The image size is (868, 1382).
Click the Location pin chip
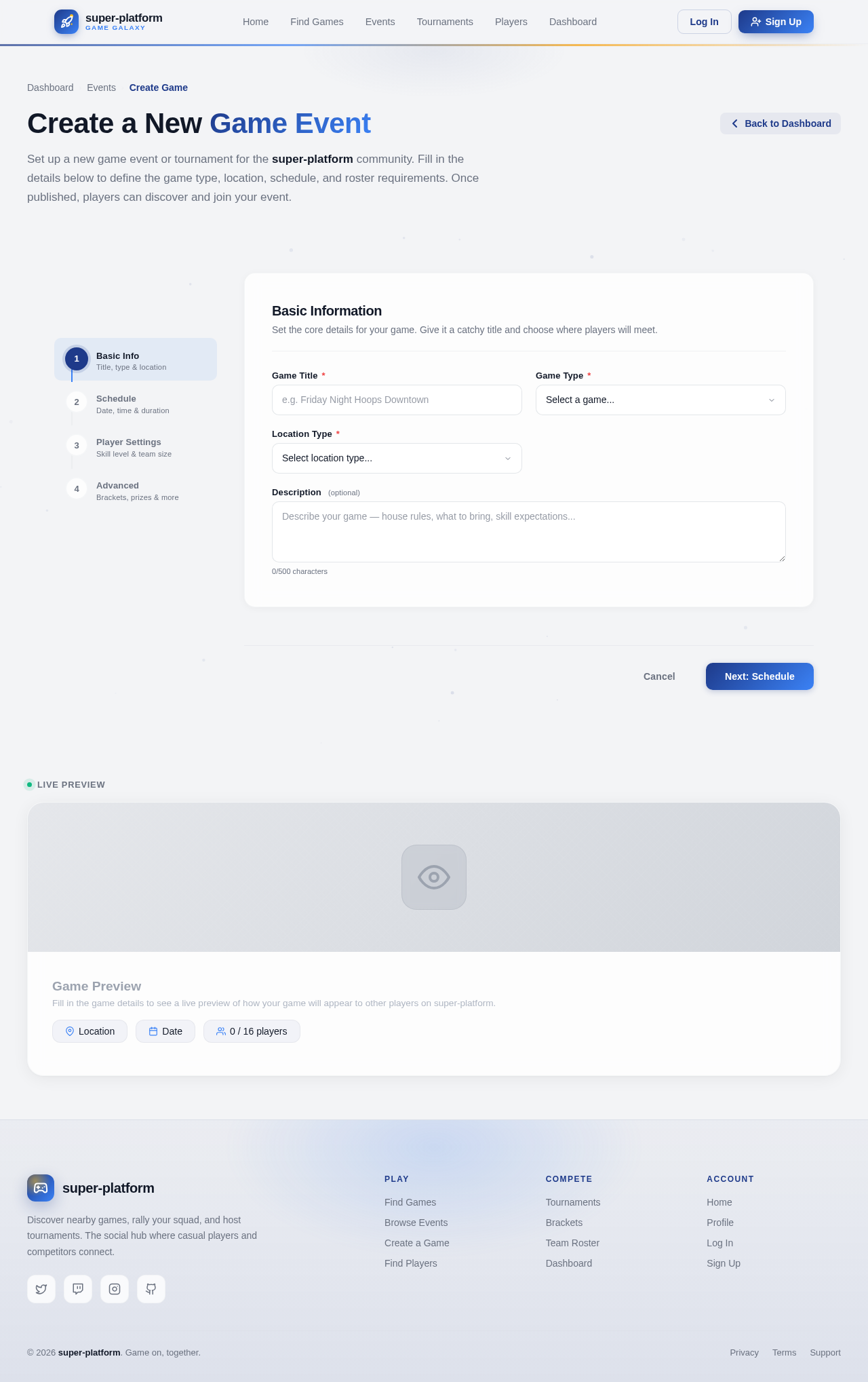90,1031
